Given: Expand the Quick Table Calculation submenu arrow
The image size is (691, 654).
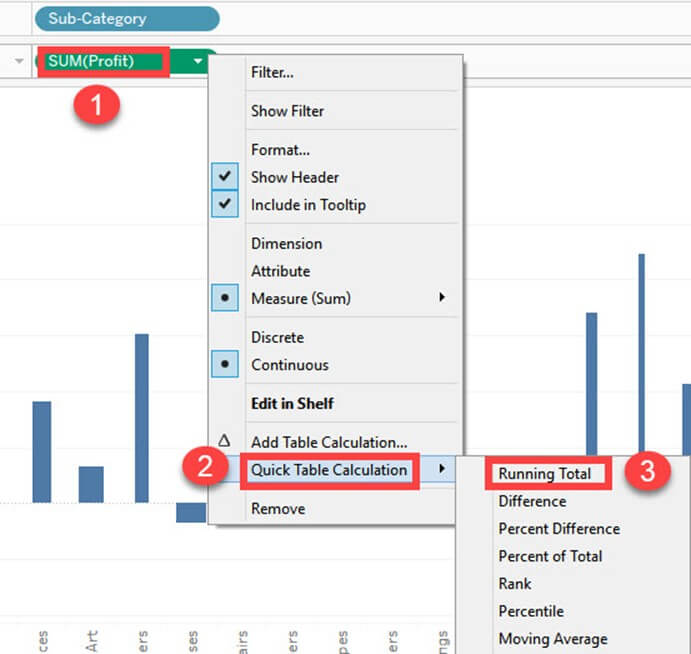Looking at the screenshot, I should tap(442, 470).
